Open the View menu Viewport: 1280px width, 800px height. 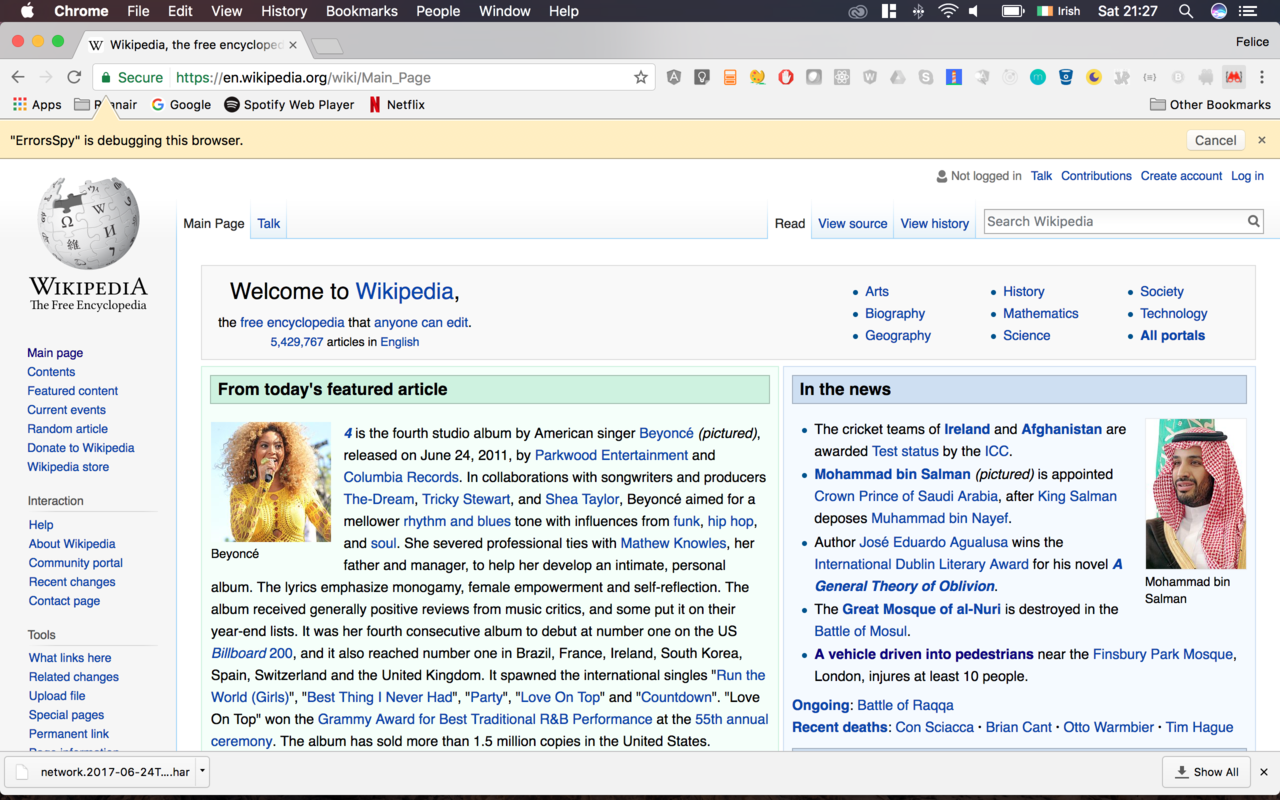pos(227,11)
